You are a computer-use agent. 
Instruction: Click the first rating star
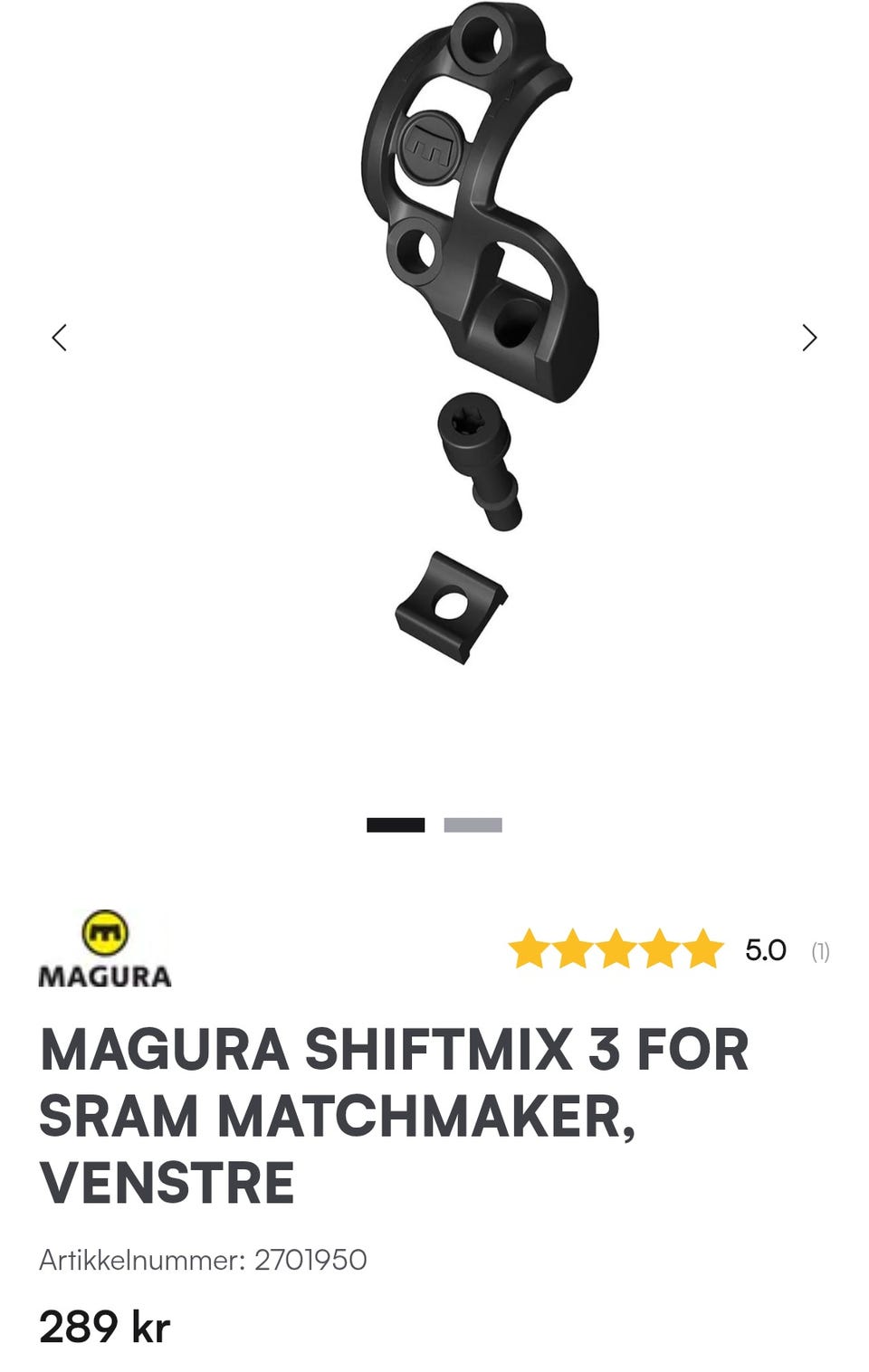pyautogui.click(x=529, y=949)
